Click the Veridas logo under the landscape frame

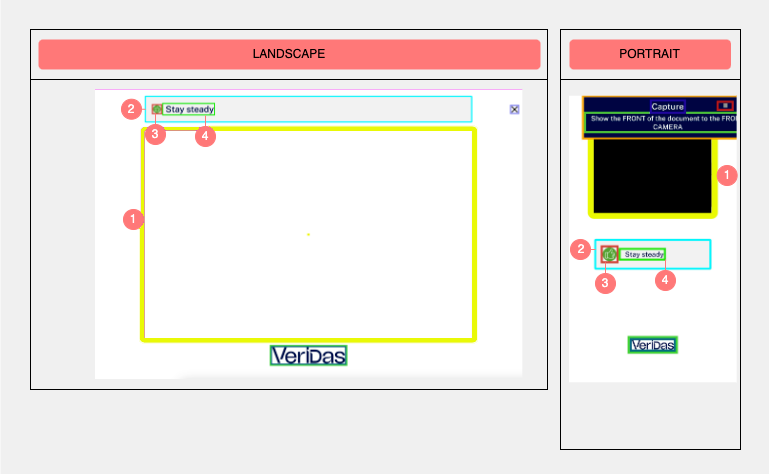pos(308,355)
